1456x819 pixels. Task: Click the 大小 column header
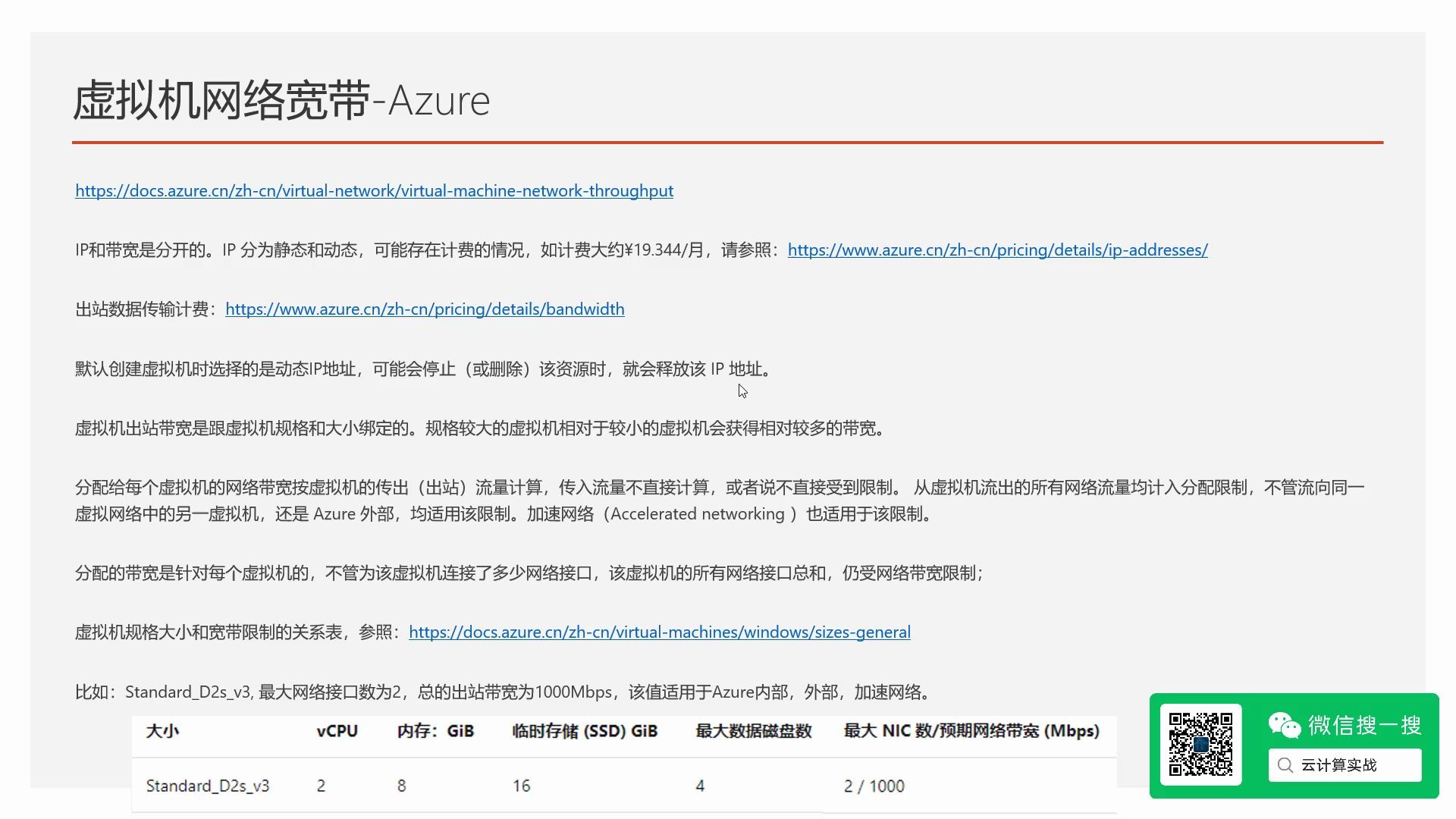pos(162,731)
